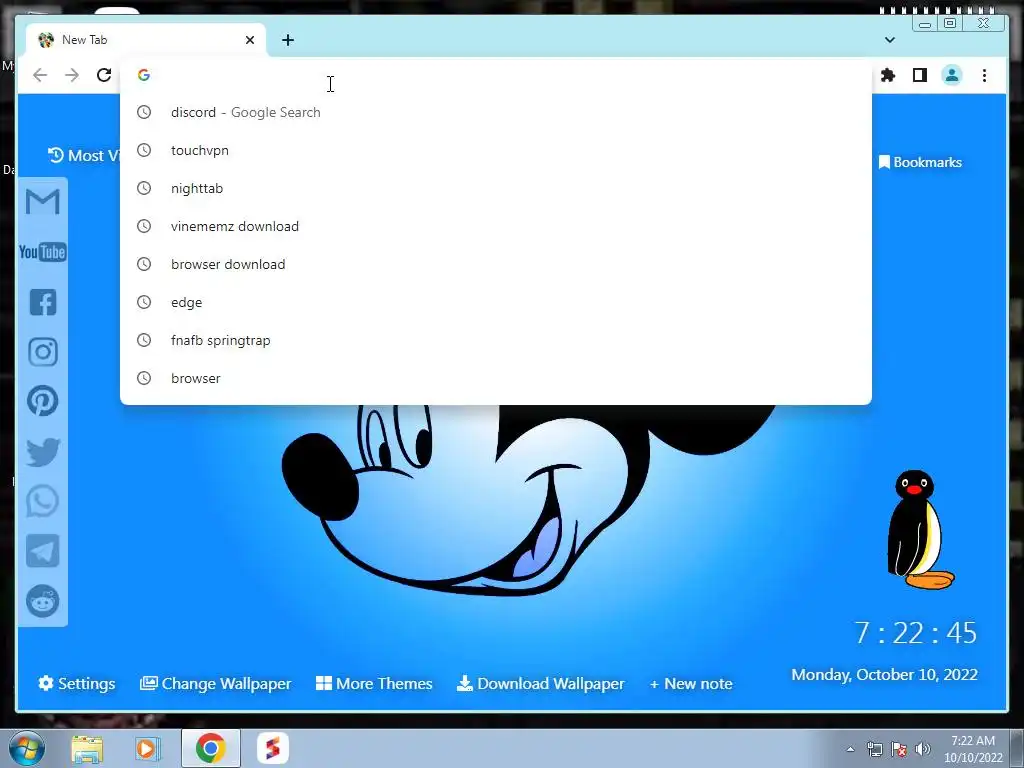The width and height of the screenshot is (1024, 768).
Task: Add a note with New note
Action: [691, 684]
